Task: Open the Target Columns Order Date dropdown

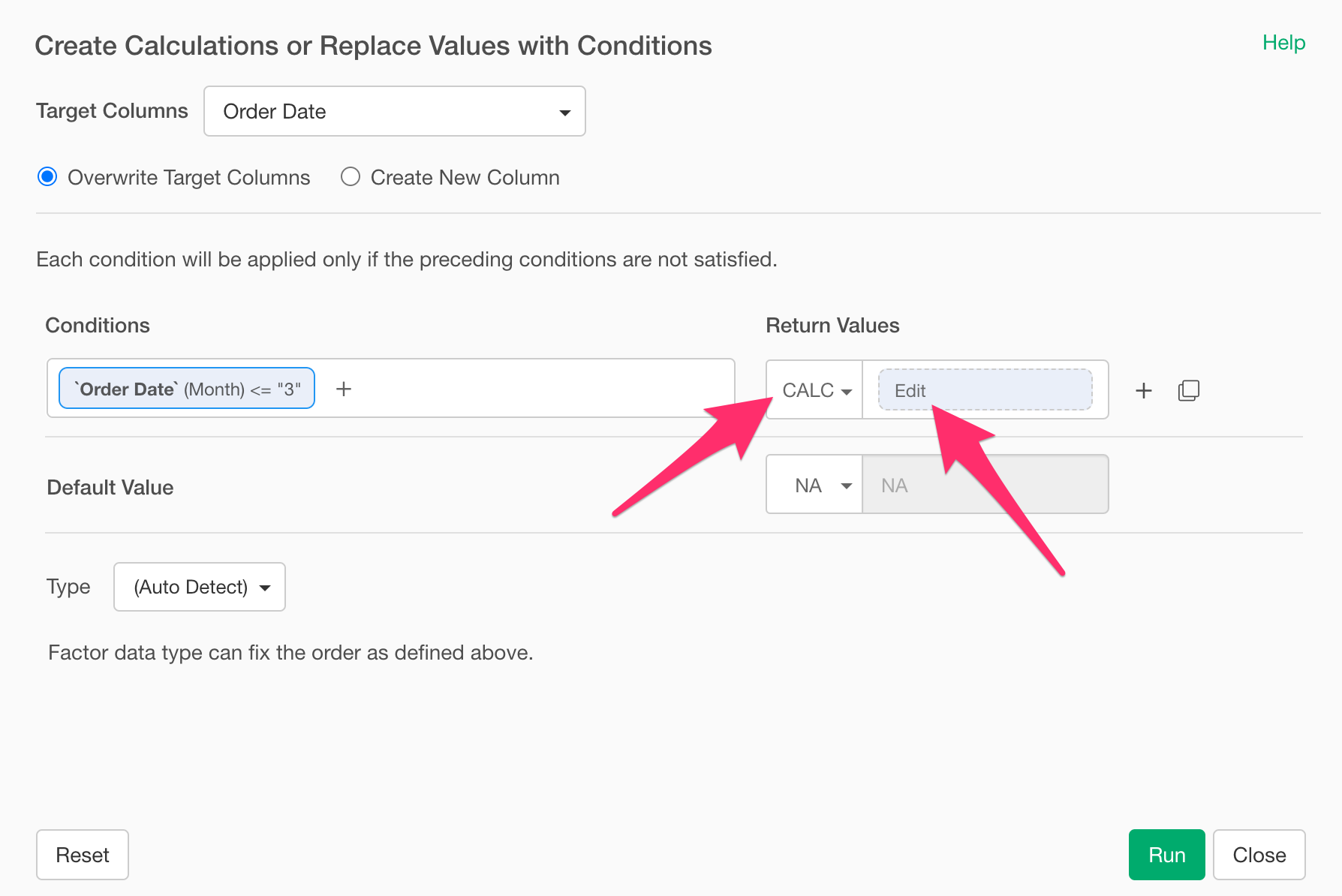Action: pos(394,111)
